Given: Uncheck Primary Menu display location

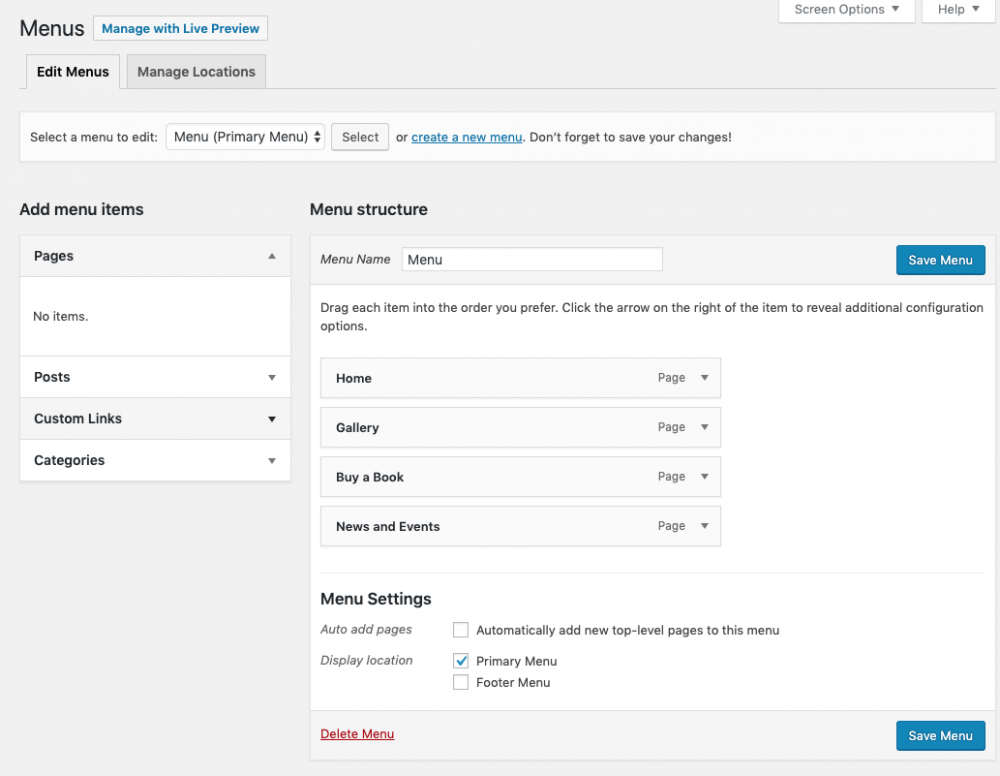Looking at the screenshot, I should coord(460,661).
